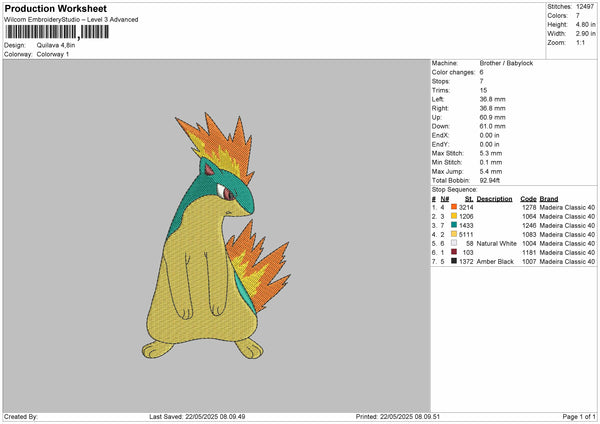The width and height of the screenshot is (600, 424).
Task: Select thread code 1246
Action: click(x=529, y=225)
